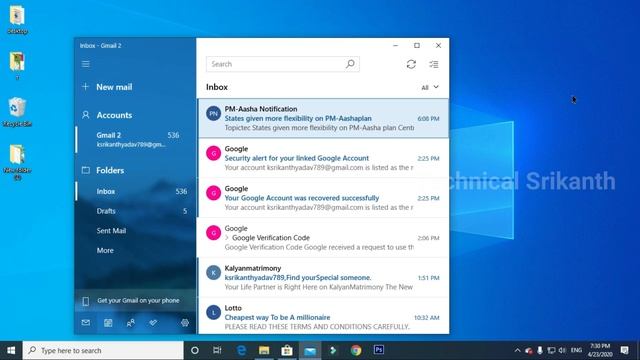Image resolution: width=640 pixels, height=360 pixels.
Task: Click the Kalyanmatrimony K avatar
Action: (x=213, y=273)
